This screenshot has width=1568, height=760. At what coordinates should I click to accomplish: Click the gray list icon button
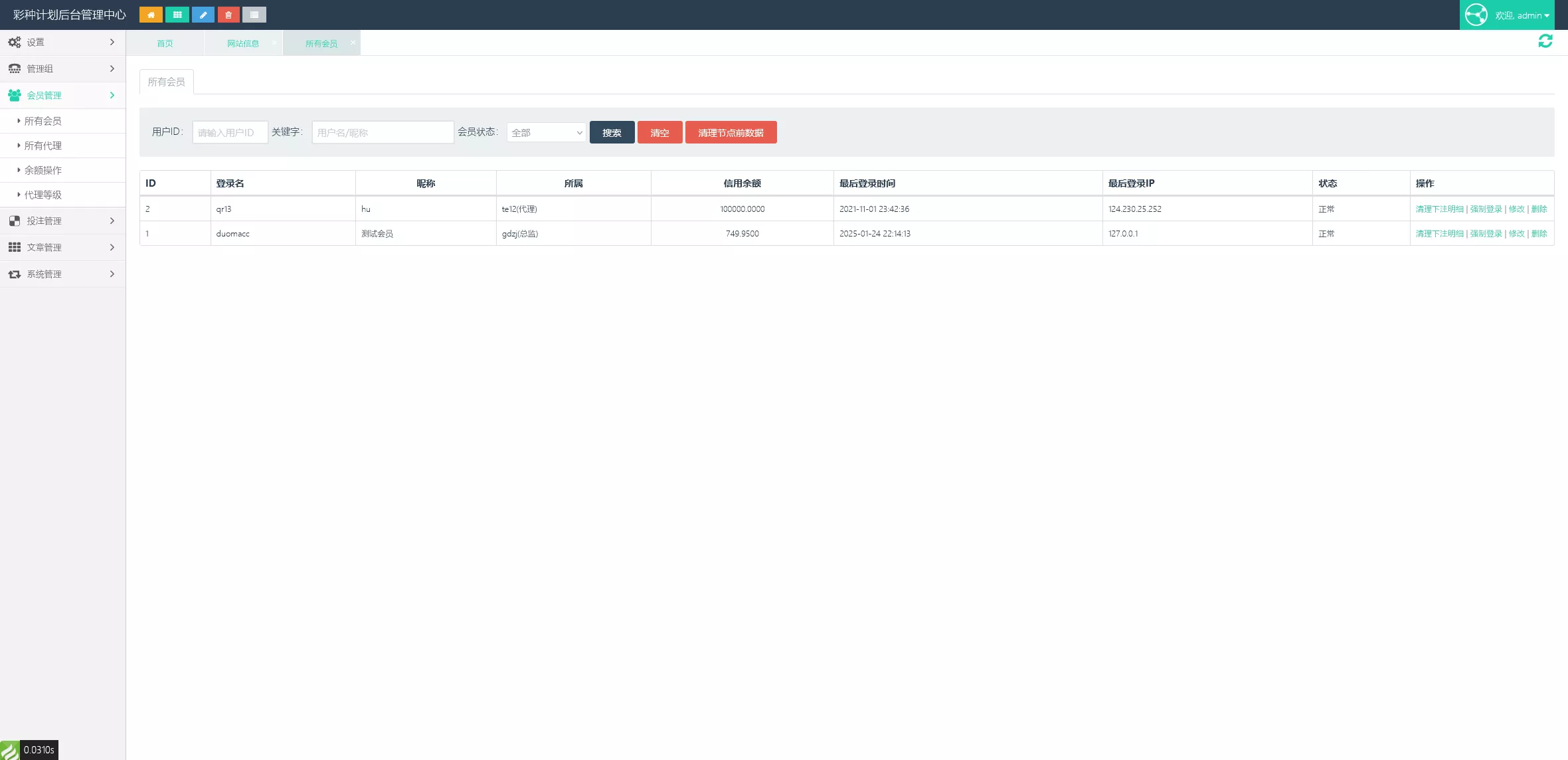tap(254, 15)
